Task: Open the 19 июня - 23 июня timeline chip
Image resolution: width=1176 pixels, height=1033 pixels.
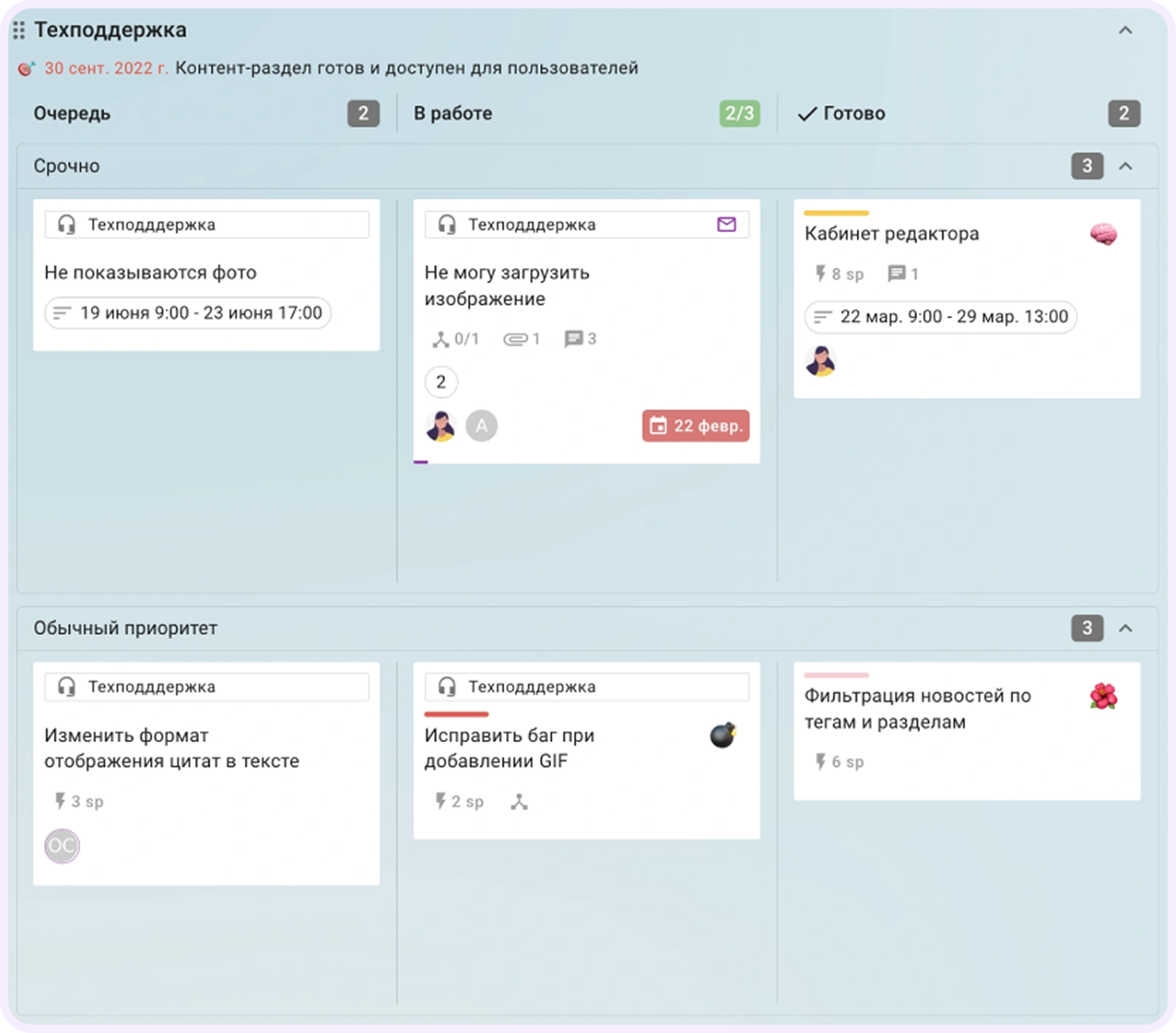Action: click(188, 313)
